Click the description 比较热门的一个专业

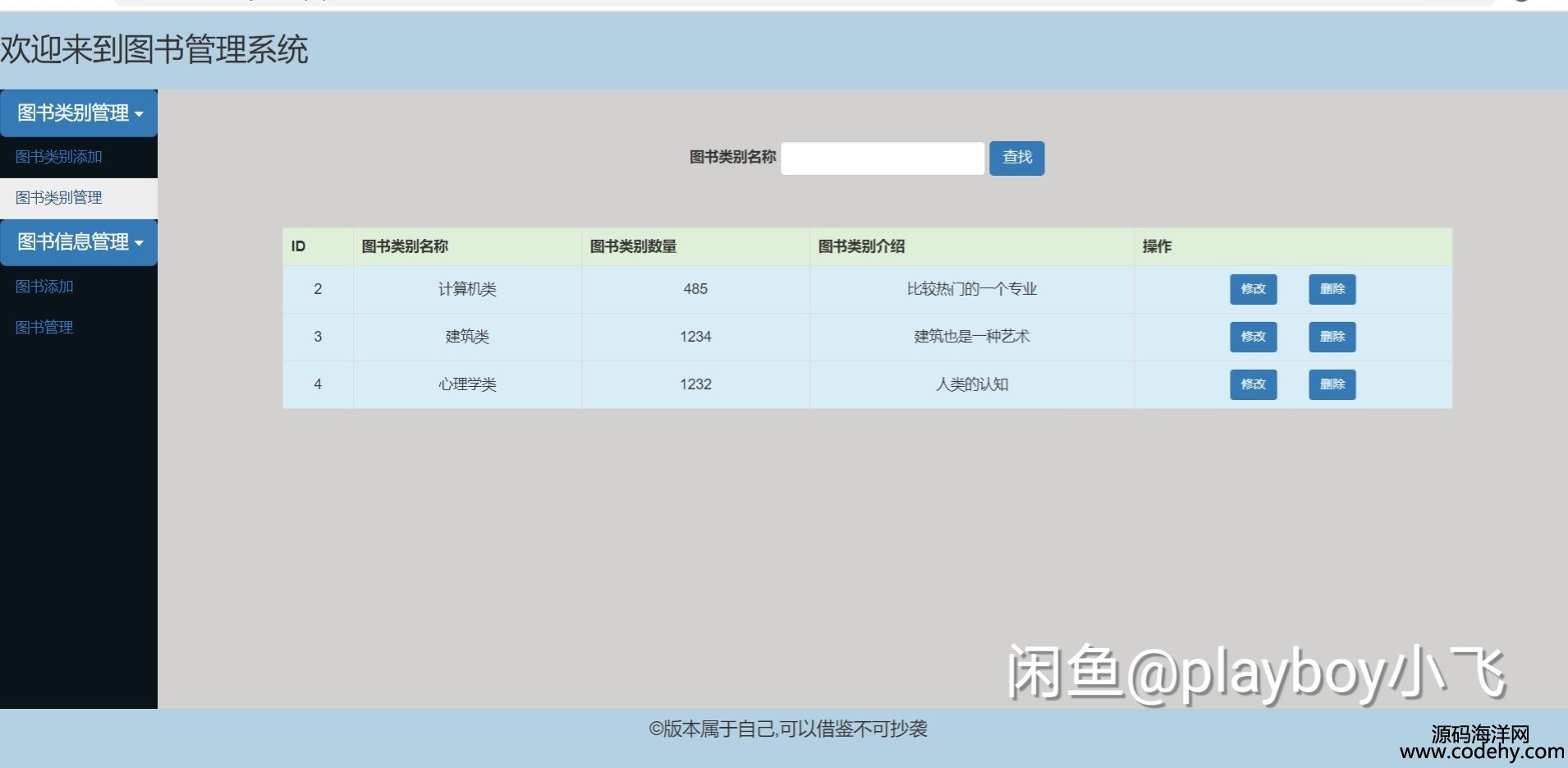[x=972, y=289]
